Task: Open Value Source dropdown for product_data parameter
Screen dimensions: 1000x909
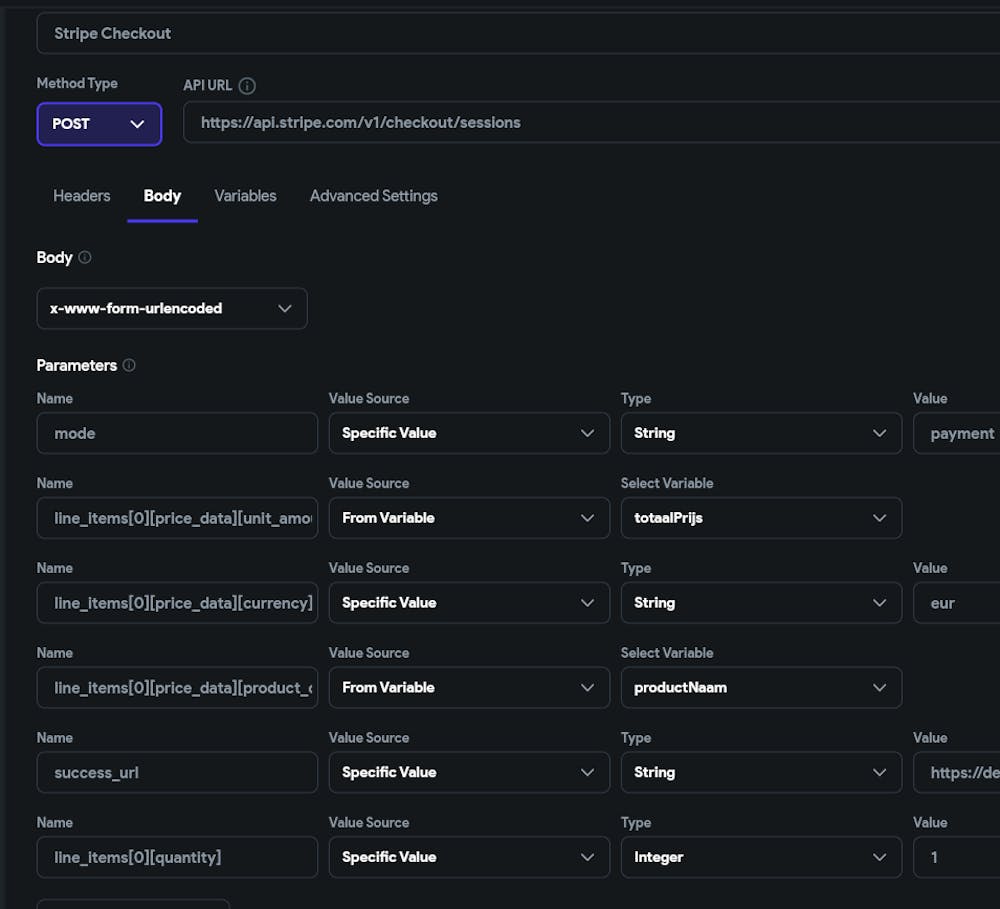Action: pos(469,688)
